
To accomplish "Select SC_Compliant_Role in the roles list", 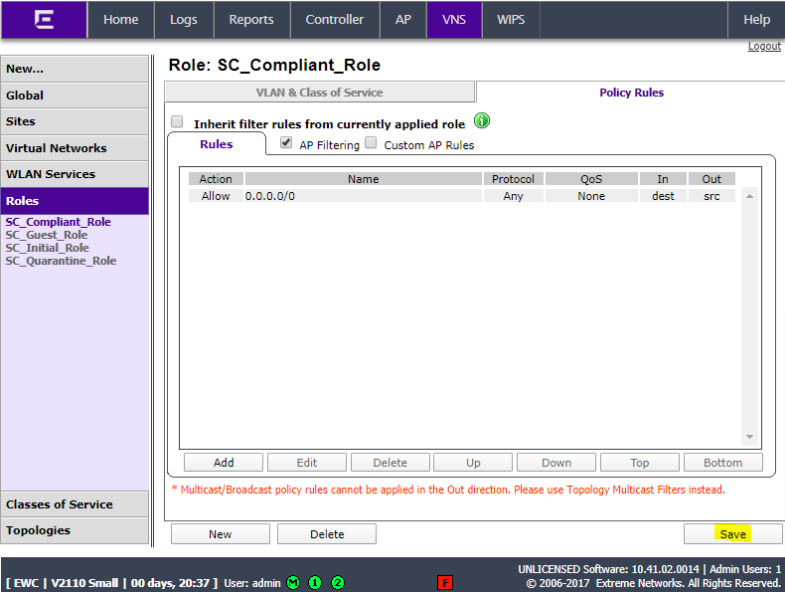I will 58,222.
